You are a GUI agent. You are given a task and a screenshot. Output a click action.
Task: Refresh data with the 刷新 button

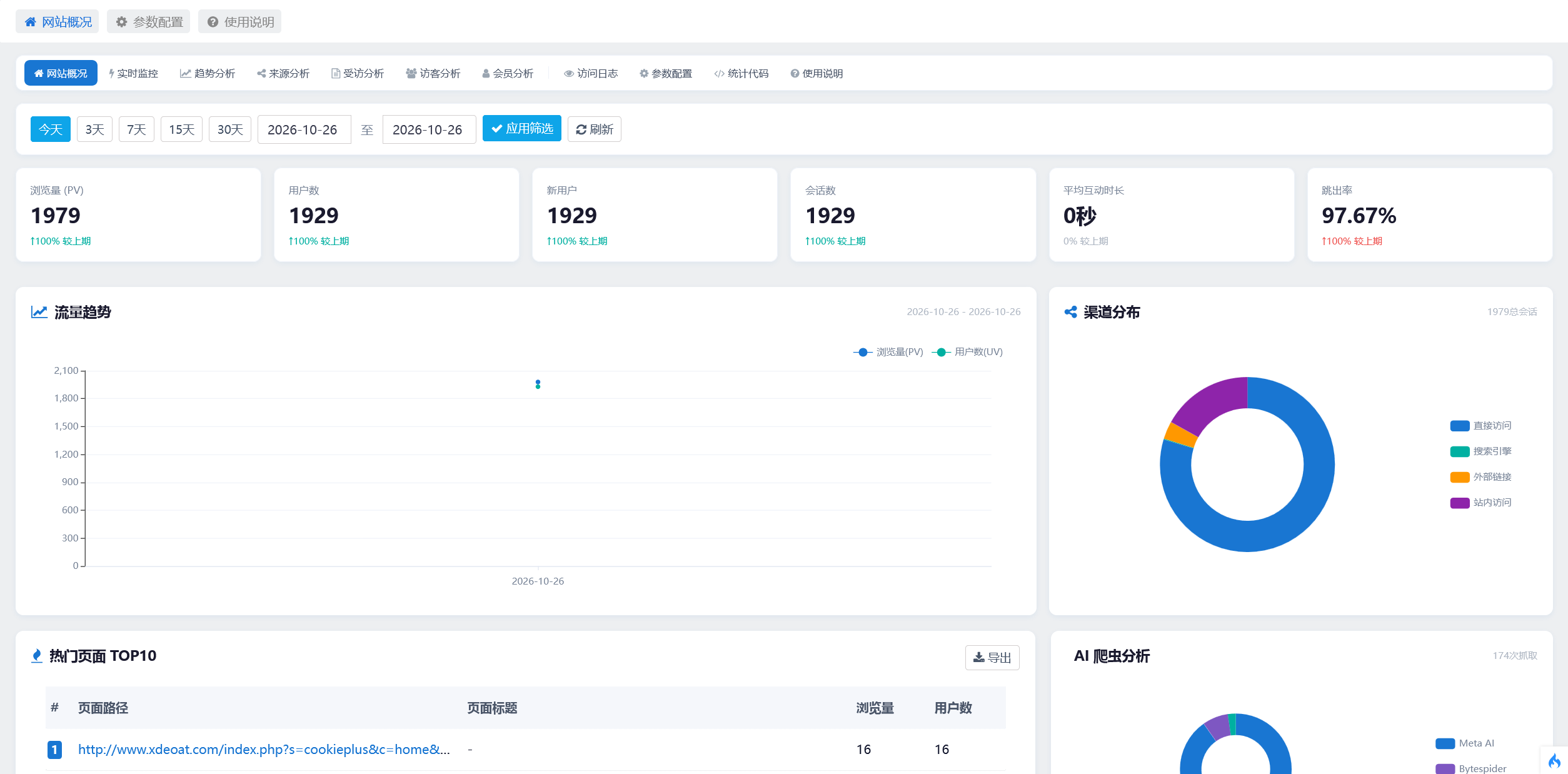coord(595,129)
